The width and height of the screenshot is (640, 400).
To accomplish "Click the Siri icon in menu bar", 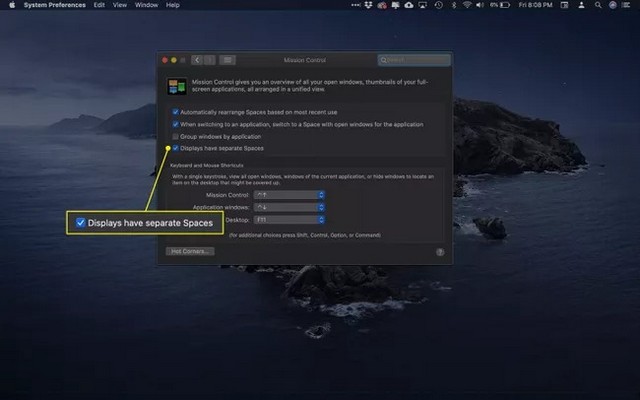I will pos(613,5).
